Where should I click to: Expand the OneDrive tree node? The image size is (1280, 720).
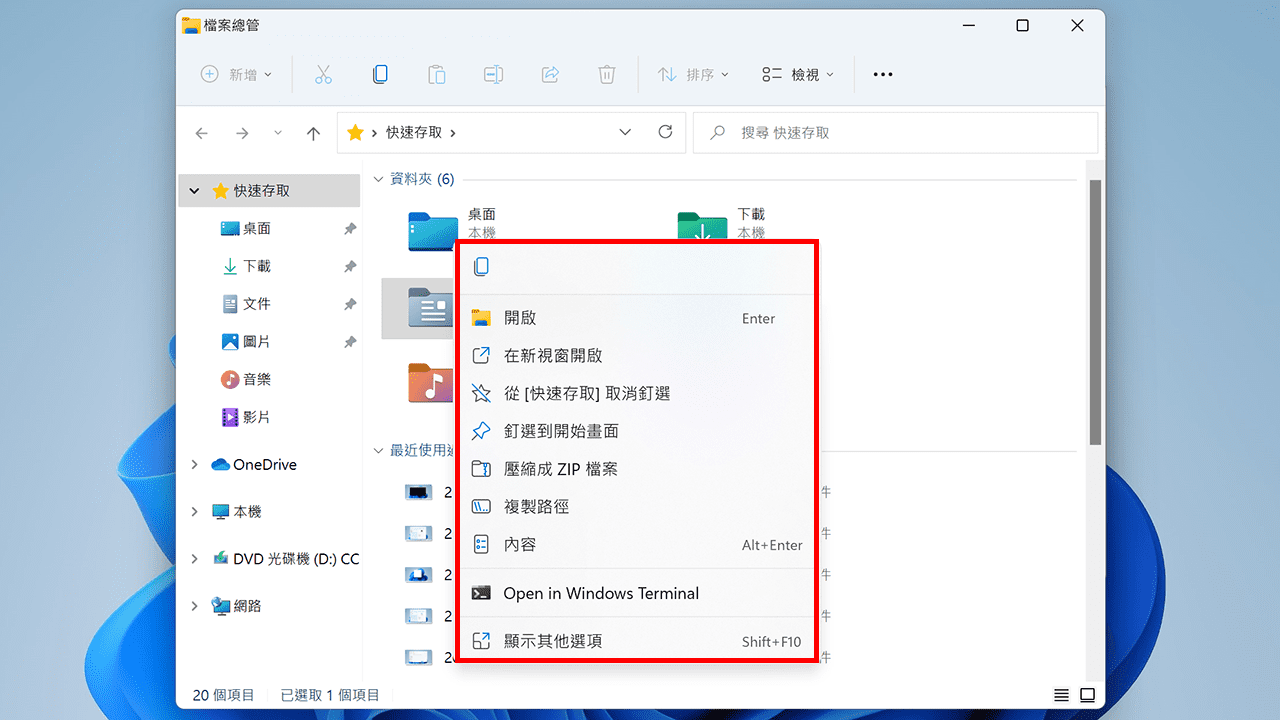(x=195, y=465)
